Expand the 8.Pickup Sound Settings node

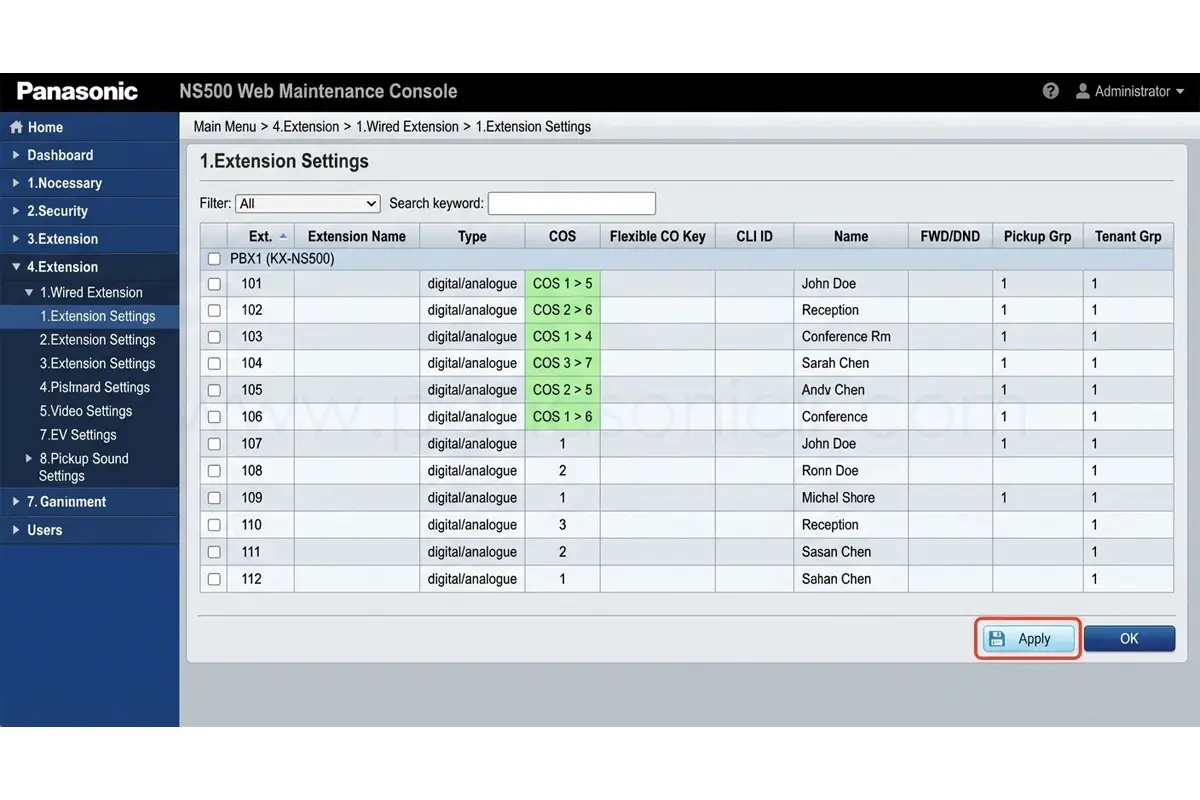tap(29, 458)
